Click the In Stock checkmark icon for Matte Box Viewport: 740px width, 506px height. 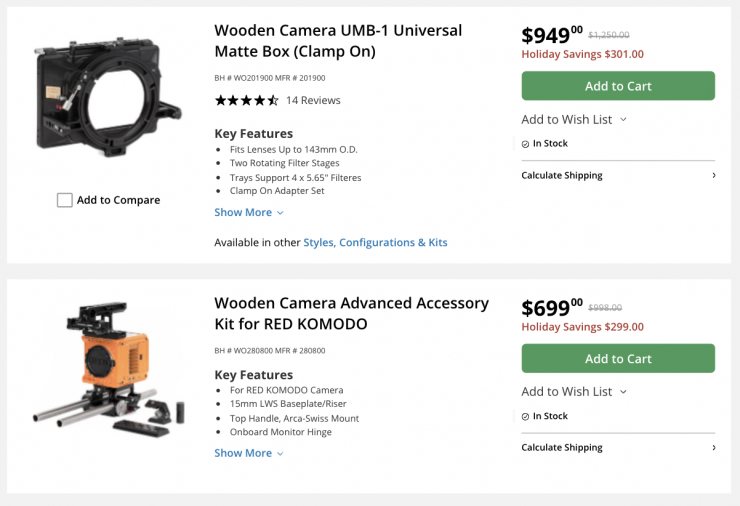525,144
